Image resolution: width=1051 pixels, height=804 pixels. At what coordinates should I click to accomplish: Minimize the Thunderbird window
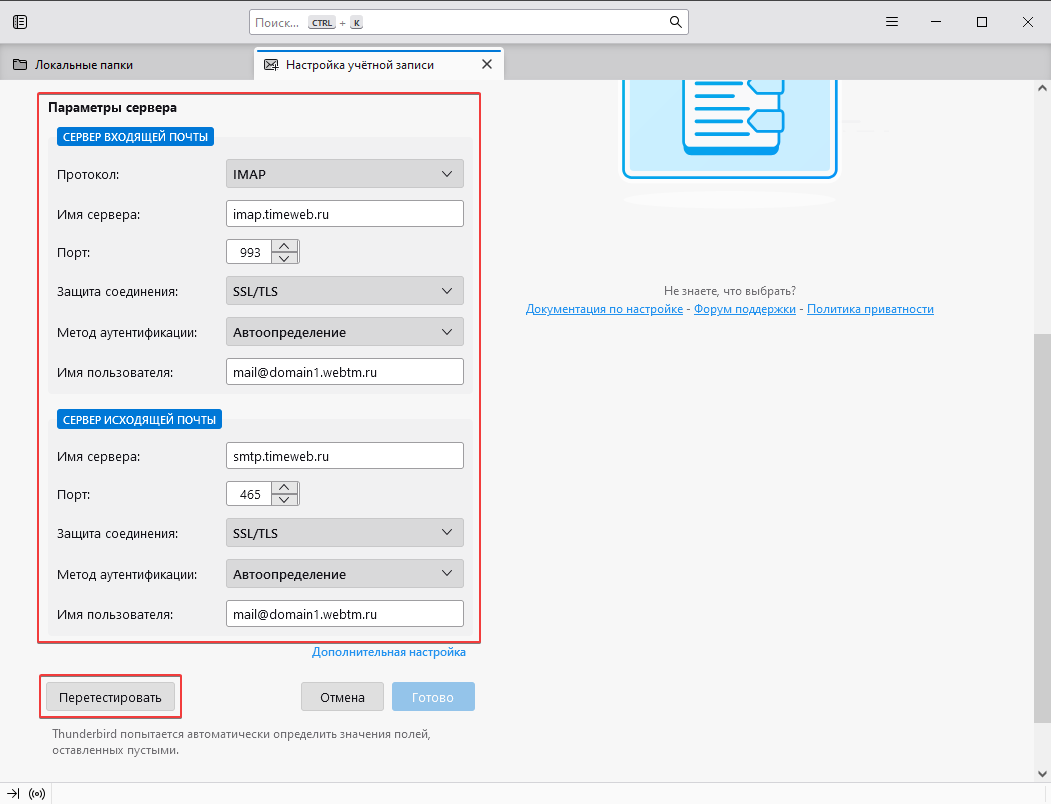(x=936, y=22)
